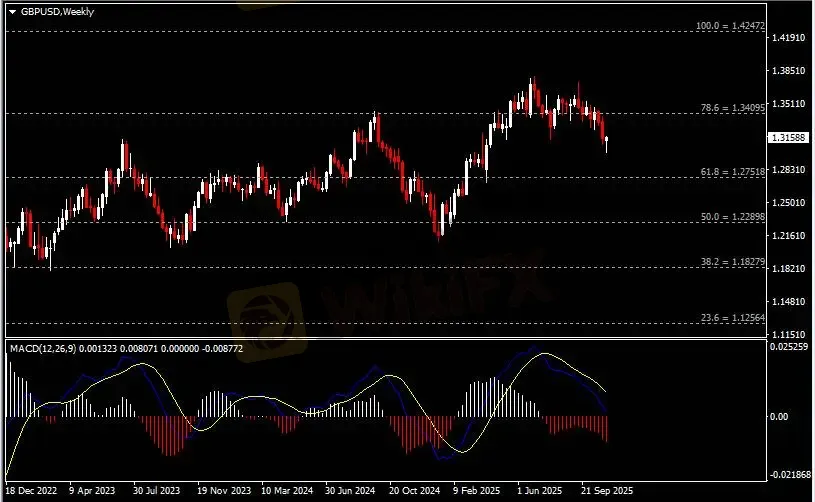Click the 18 Dec 2022 date marker
The height and width of the screenshot is (502, 815).
30,492
